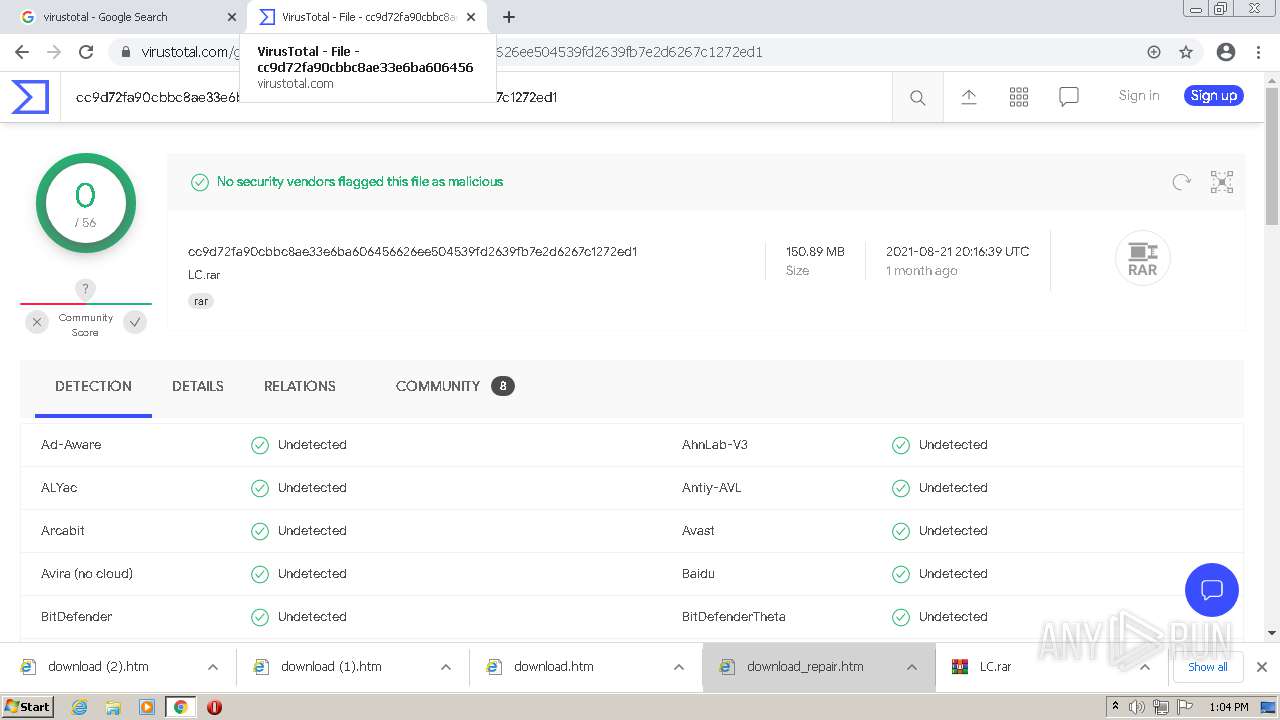Screen dimensions: 1280x720
Task: Open download_repair.htm file
Action: (804, 667)
